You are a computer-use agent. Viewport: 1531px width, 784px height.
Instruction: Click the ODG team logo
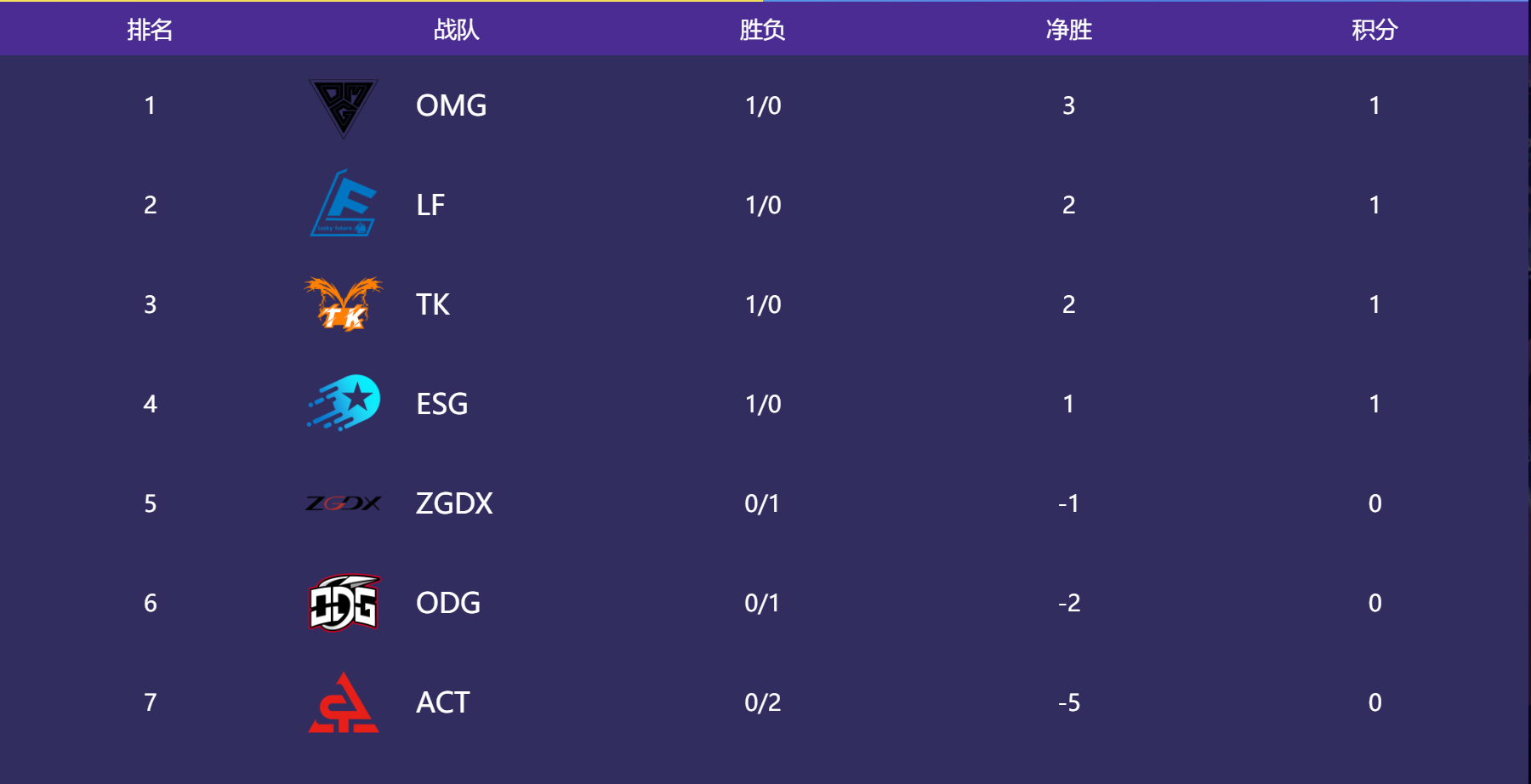point(344,602)
